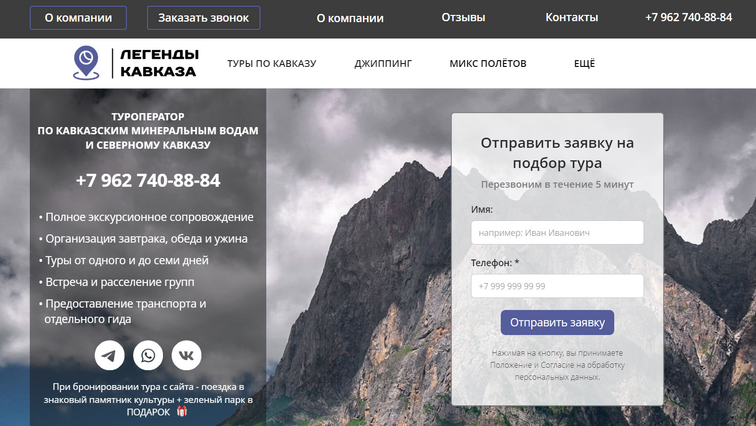Viewport: 756px width, 426px height.
Task: Open О компании in the top menu
Action: pyautogui.click(x=350, y=18)
